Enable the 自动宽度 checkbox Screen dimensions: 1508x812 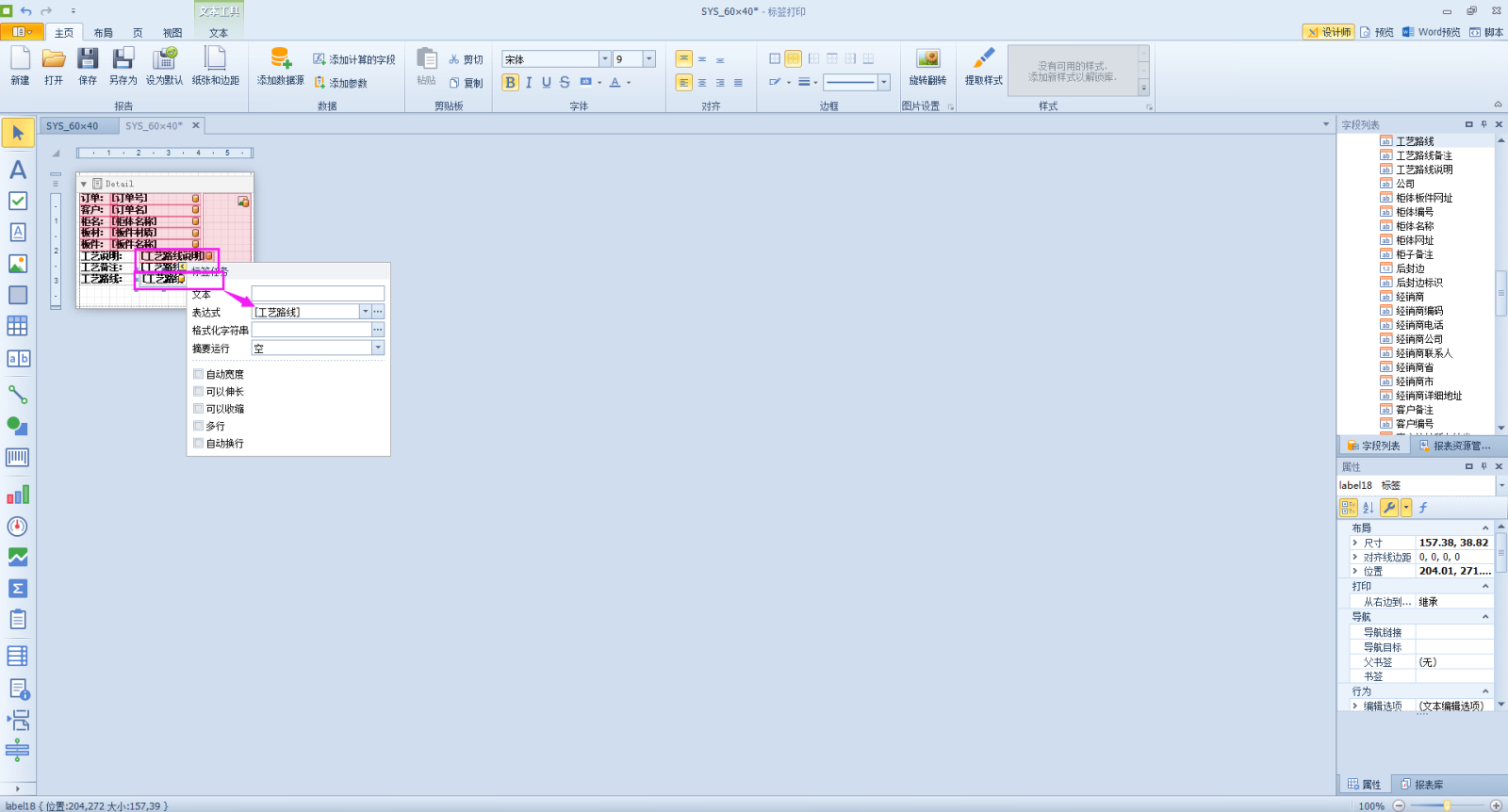coord(198,374)
